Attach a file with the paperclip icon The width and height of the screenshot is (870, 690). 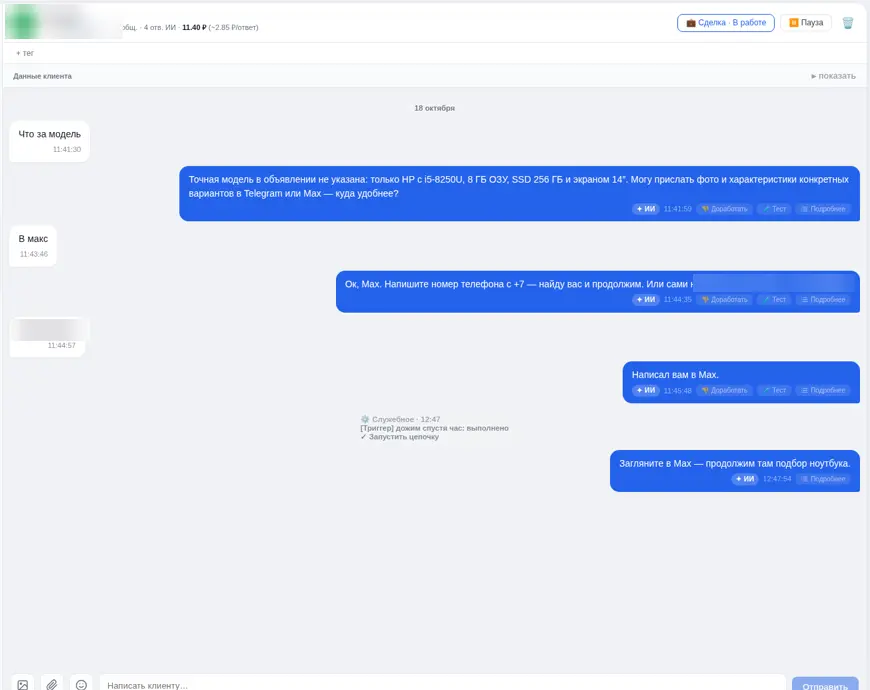pos(52,685)
